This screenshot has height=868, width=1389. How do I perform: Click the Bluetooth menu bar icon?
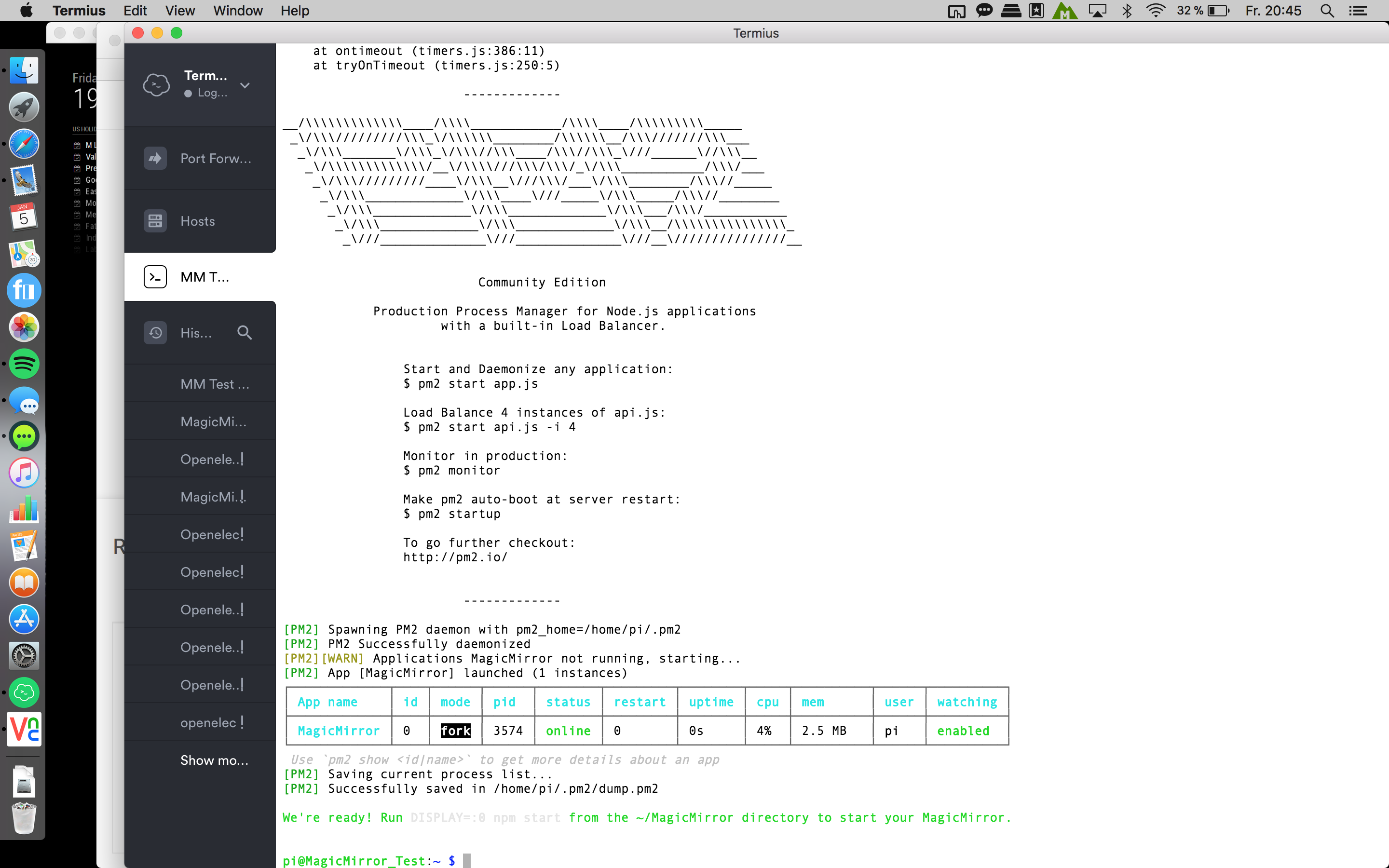click(1127, 11)
